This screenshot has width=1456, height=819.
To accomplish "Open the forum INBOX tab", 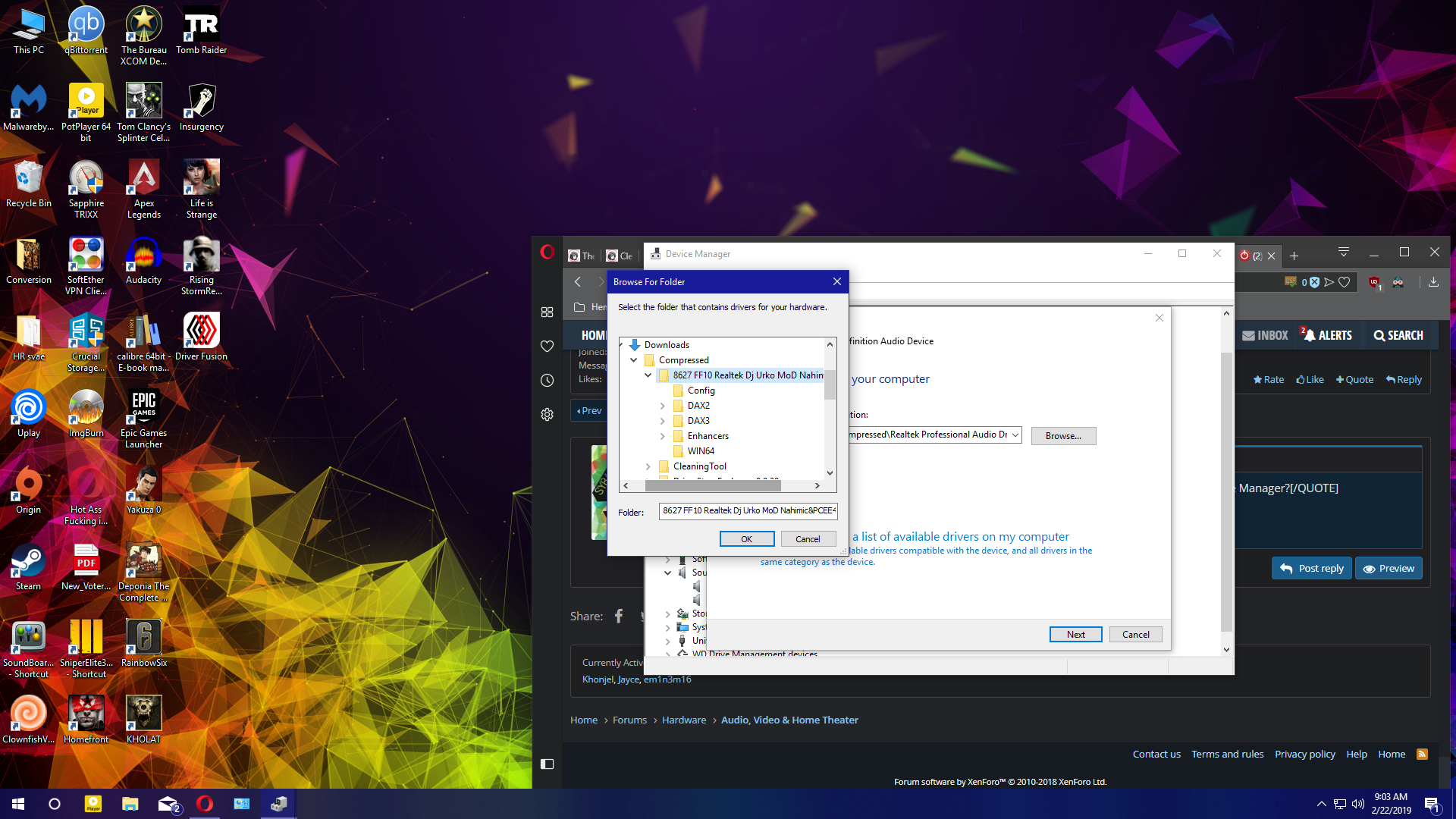I will (1265, 335).
